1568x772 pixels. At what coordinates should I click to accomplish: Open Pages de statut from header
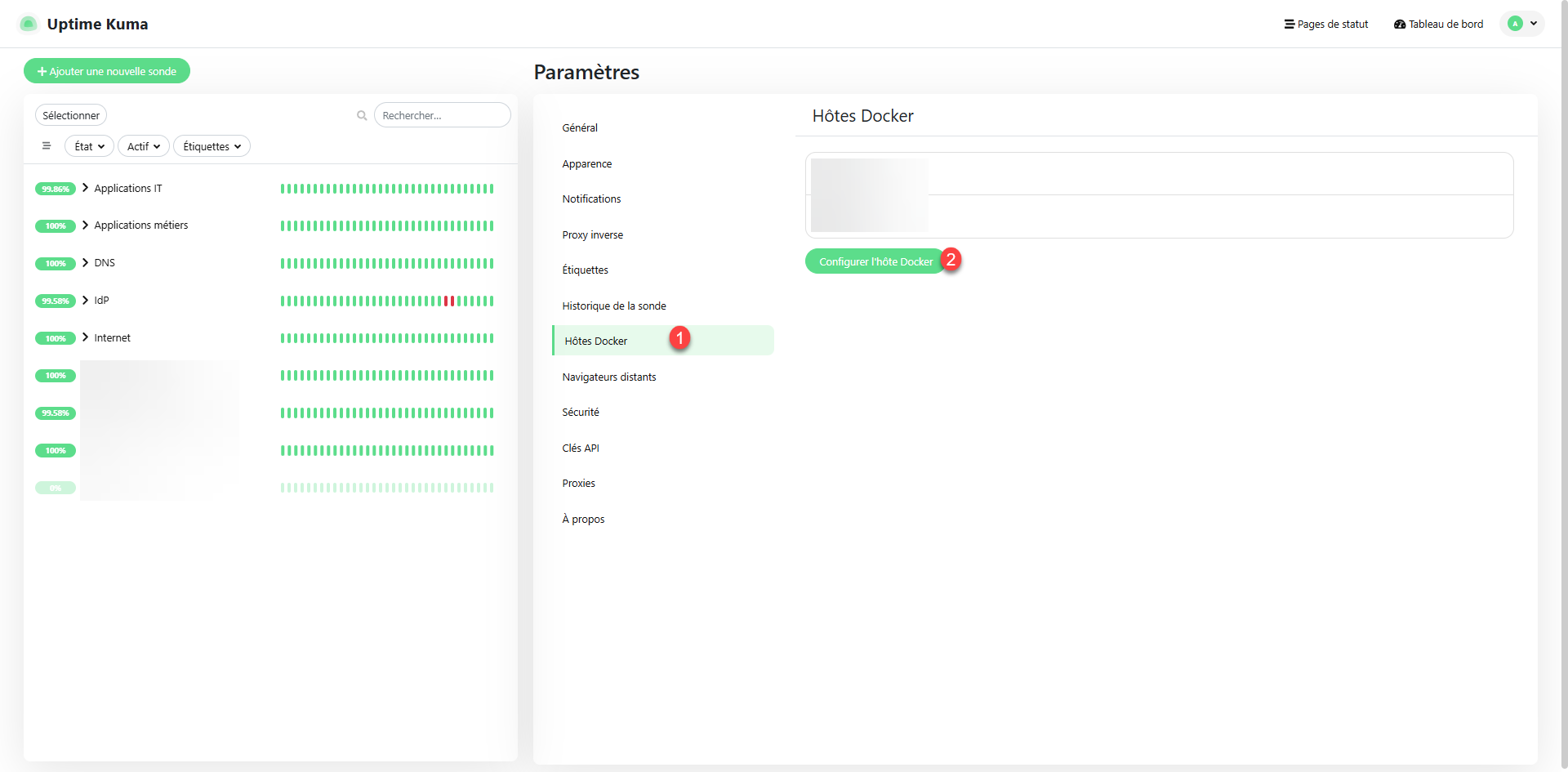(x=1325, y=25)
